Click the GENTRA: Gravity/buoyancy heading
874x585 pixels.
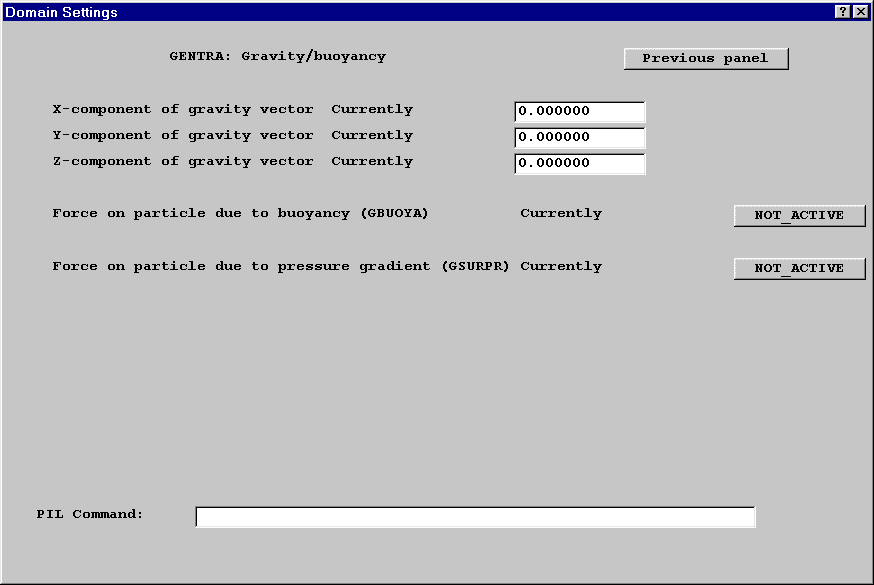tap(277, 57)
